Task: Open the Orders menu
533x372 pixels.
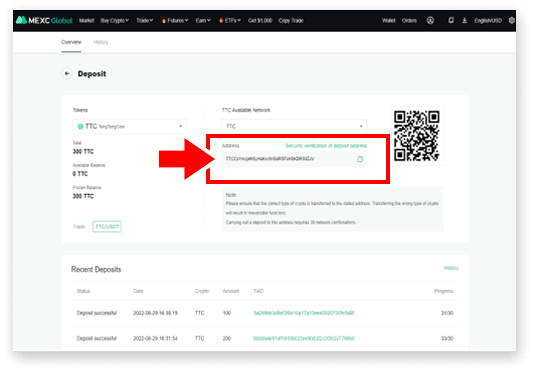Action: 409,21
